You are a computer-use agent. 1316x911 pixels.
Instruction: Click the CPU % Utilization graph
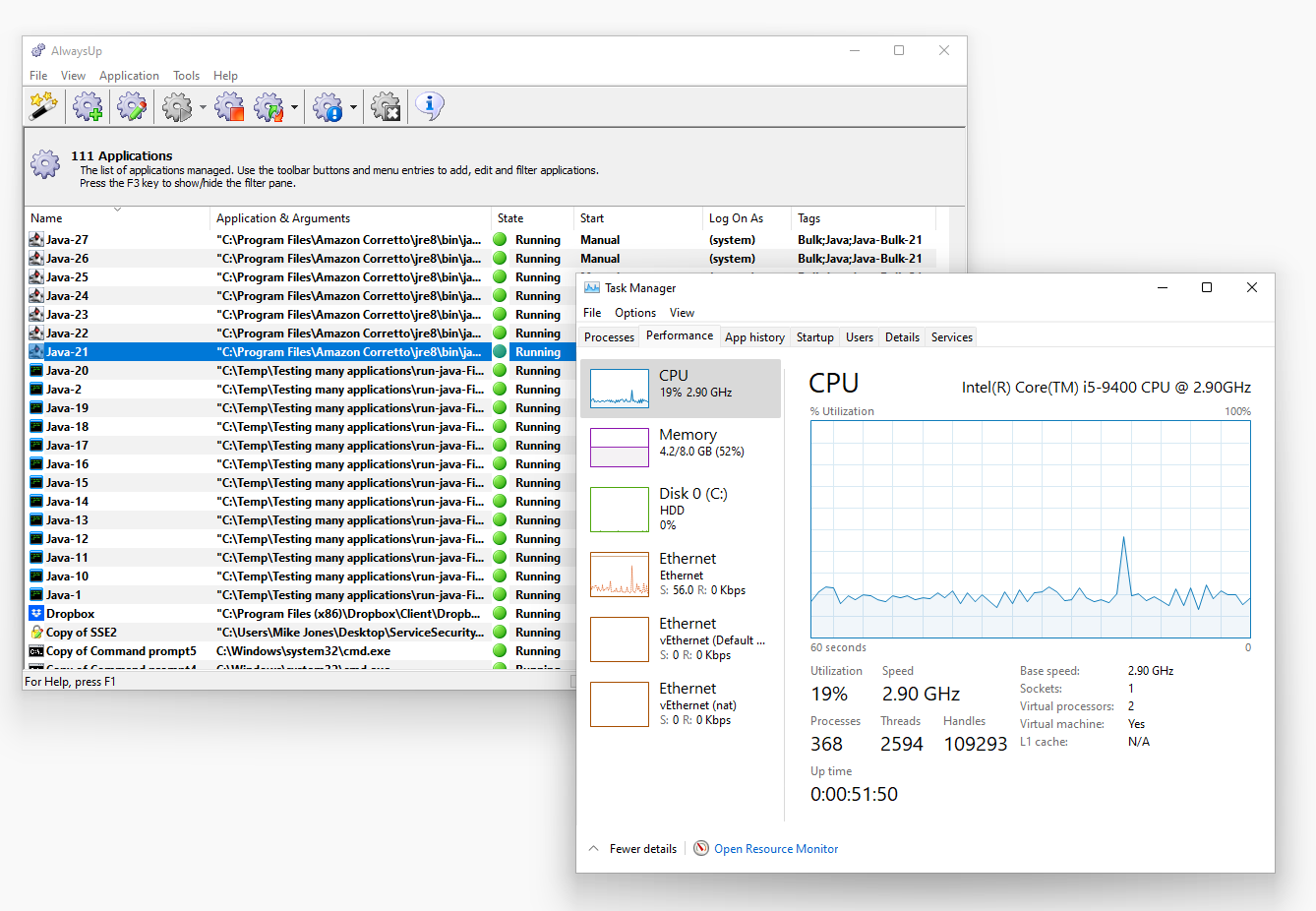tap(1031, 529)
